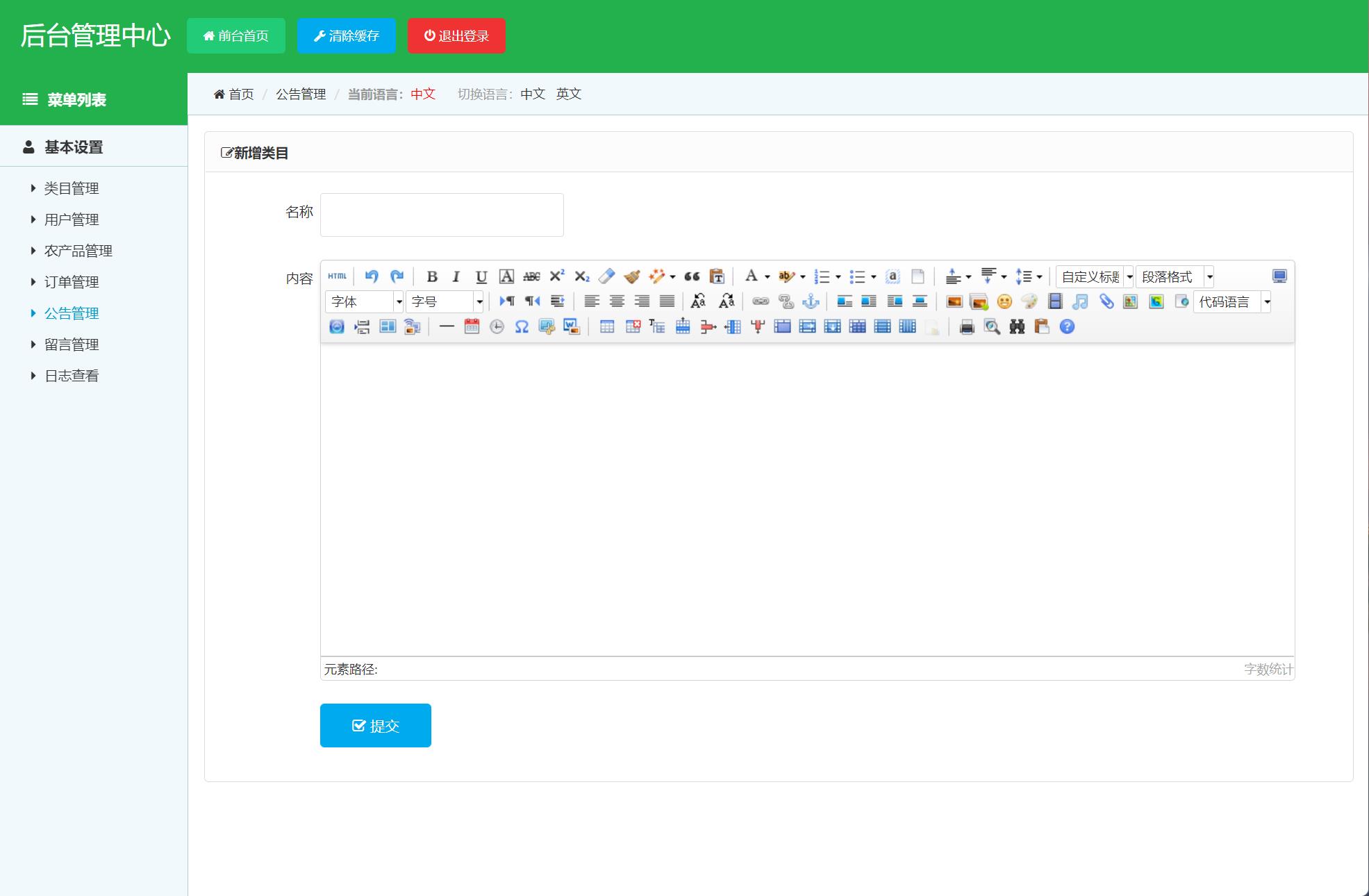The height and width of the screenshot is (896, 1369).
Task: Open the 字体 font family dropdown
Action: point(364,301)
